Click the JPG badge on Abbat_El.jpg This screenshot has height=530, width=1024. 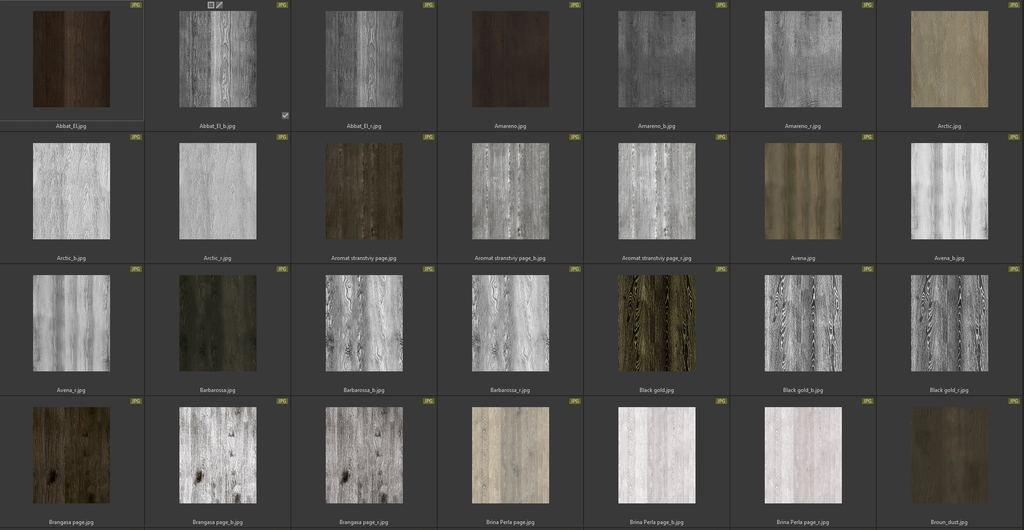pos(136,5)
